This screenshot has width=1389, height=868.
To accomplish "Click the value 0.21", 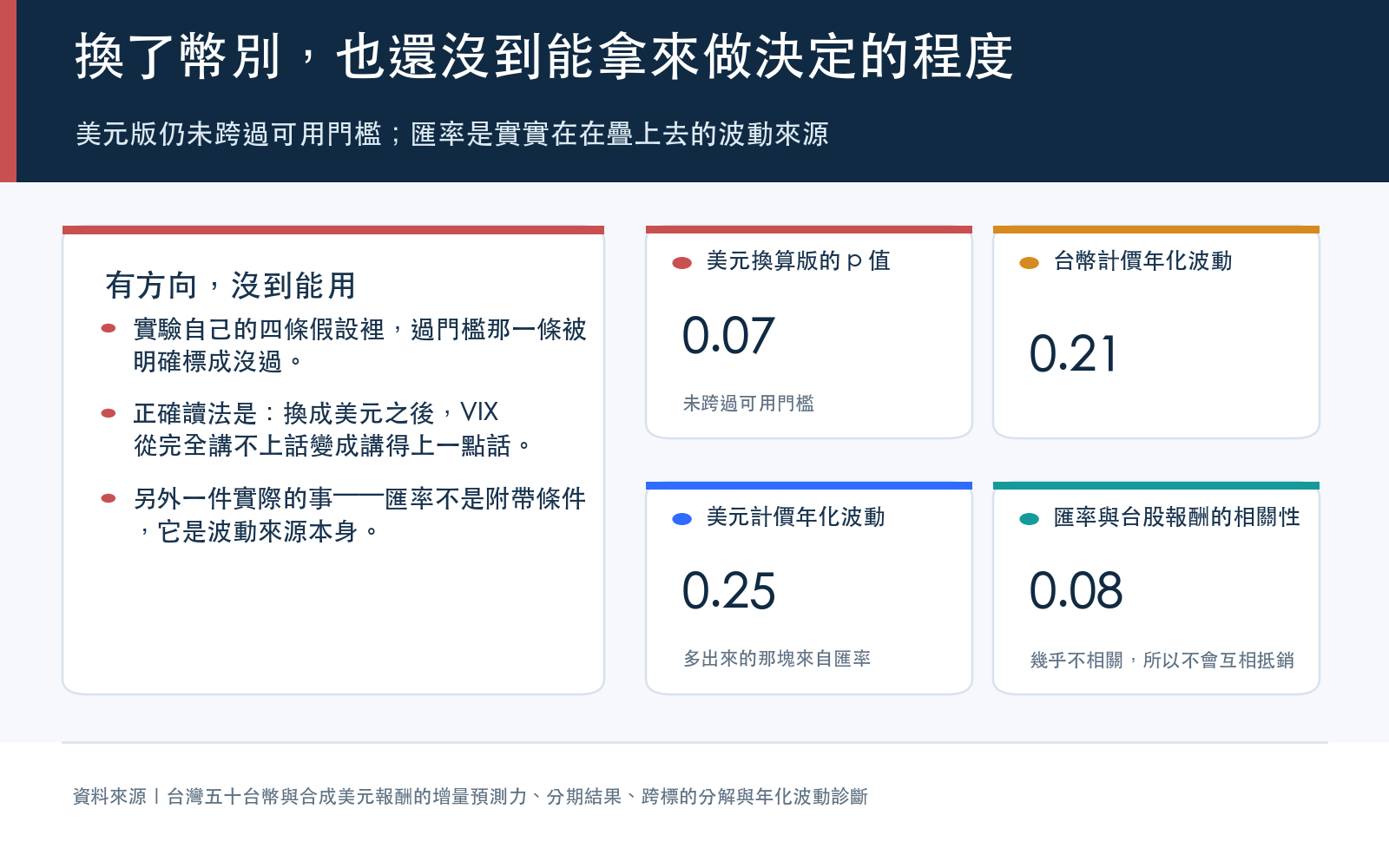I will [x=1073, y=354].
